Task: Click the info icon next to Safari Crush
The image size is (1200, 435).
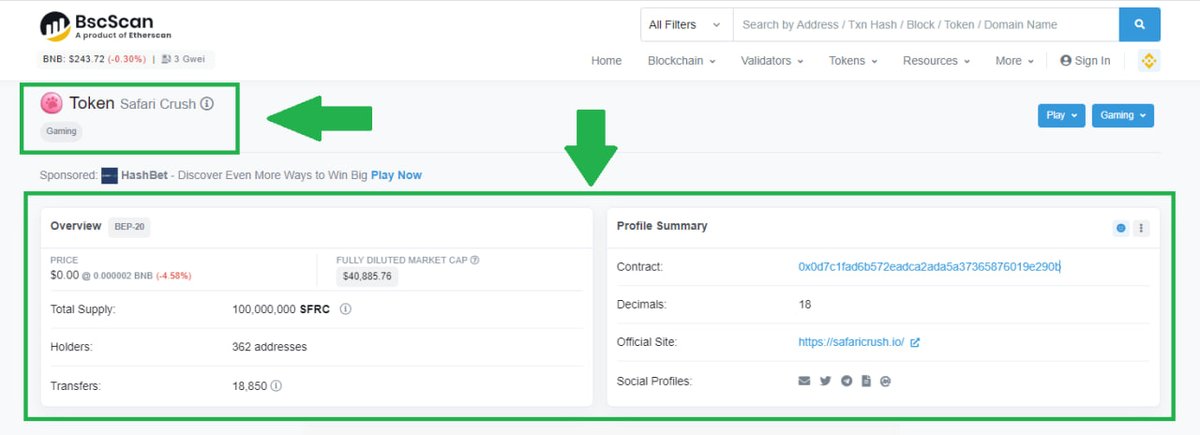Action: click(x=207, y=104)
